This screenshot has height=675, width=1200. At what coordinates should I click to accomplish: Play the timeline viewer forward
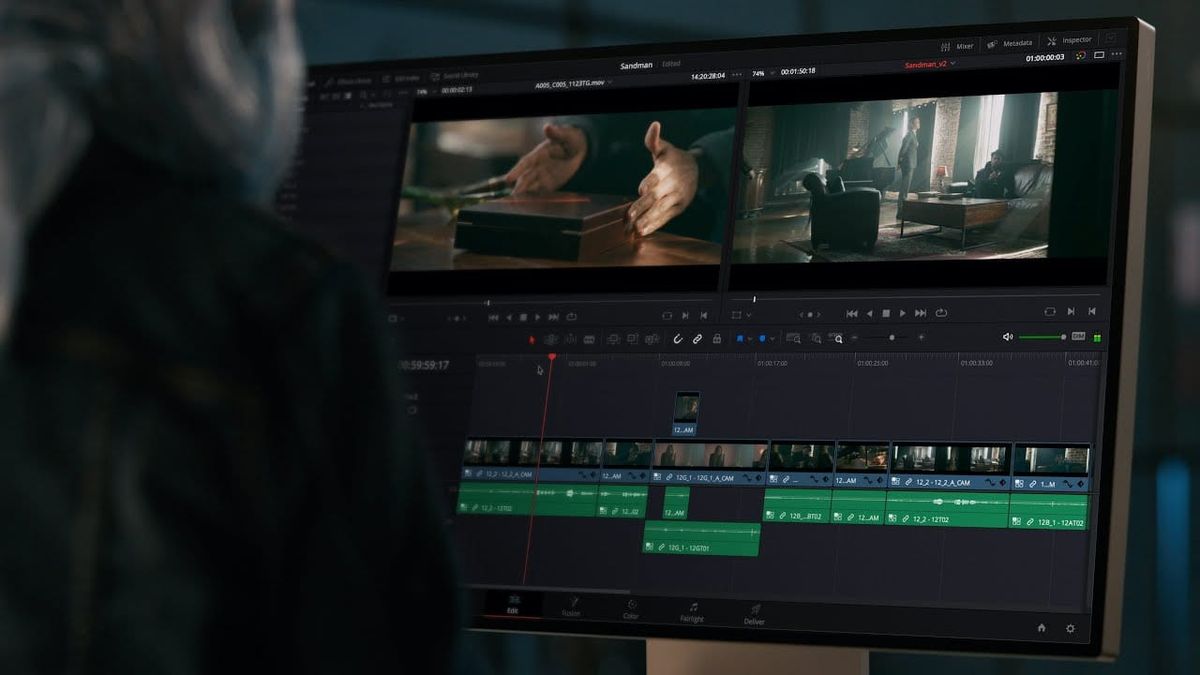coord(903,313)
